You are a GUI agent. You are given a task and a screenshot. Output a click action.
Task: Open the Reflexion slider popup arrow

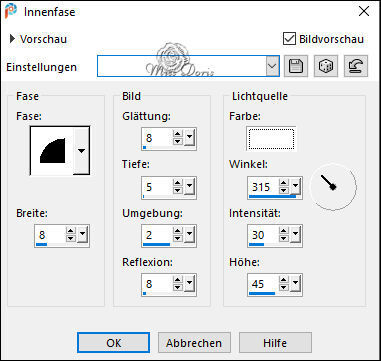click(189, 284)
